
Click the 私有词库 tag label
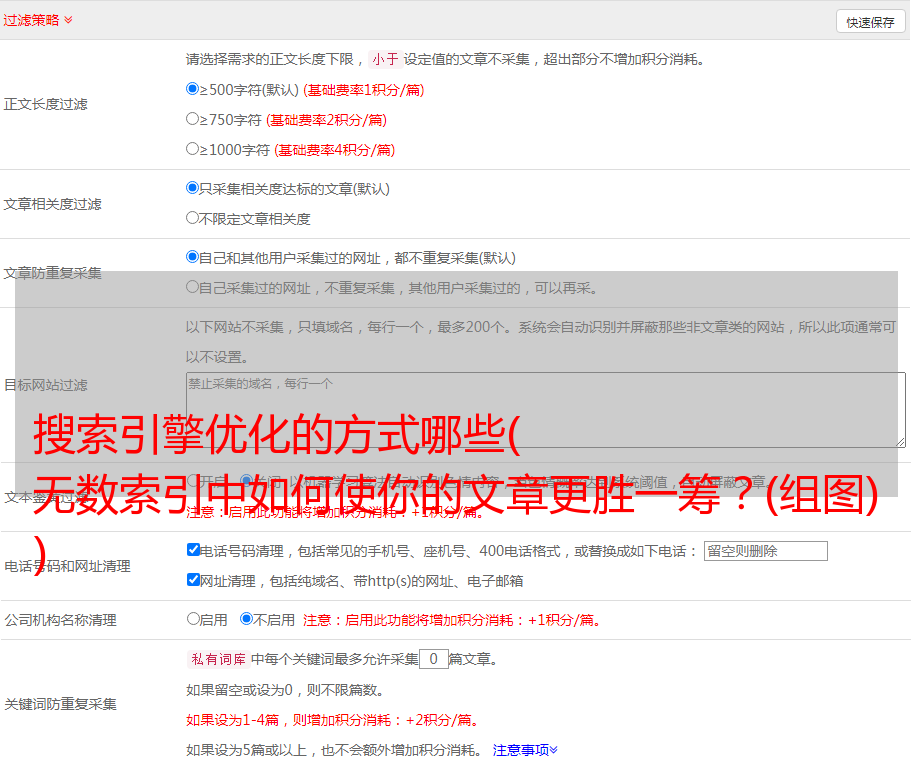pyautogui.click(x=216, y=659)
